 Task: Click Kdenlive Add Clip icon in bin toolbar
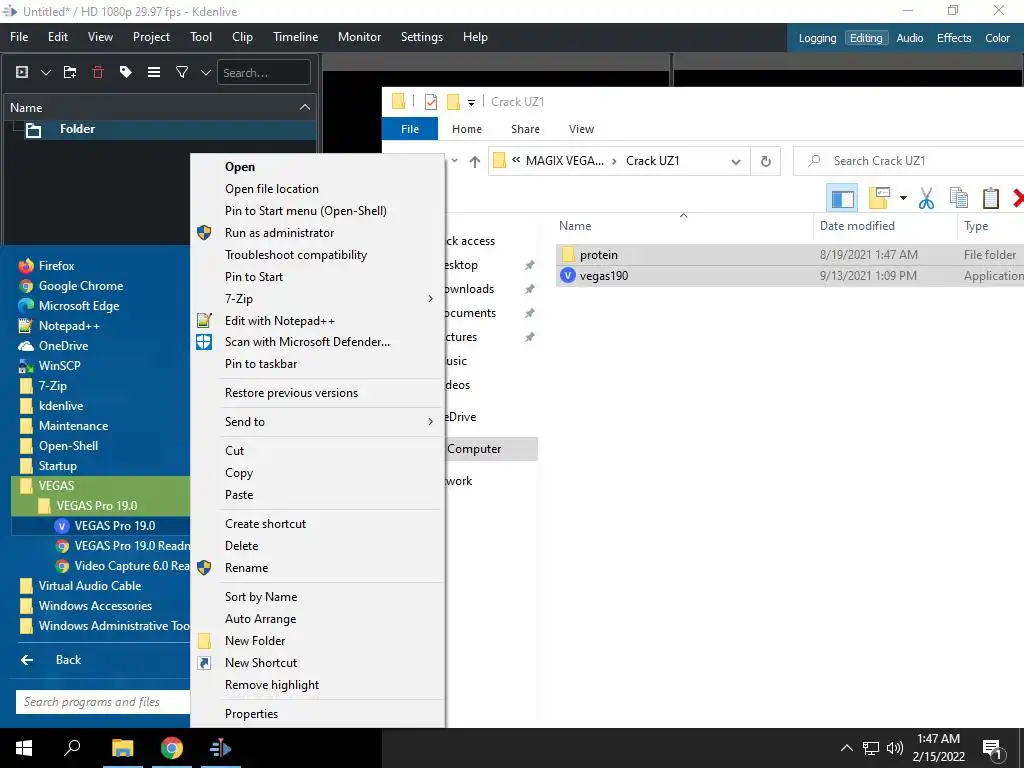click(x=22, y=72)
